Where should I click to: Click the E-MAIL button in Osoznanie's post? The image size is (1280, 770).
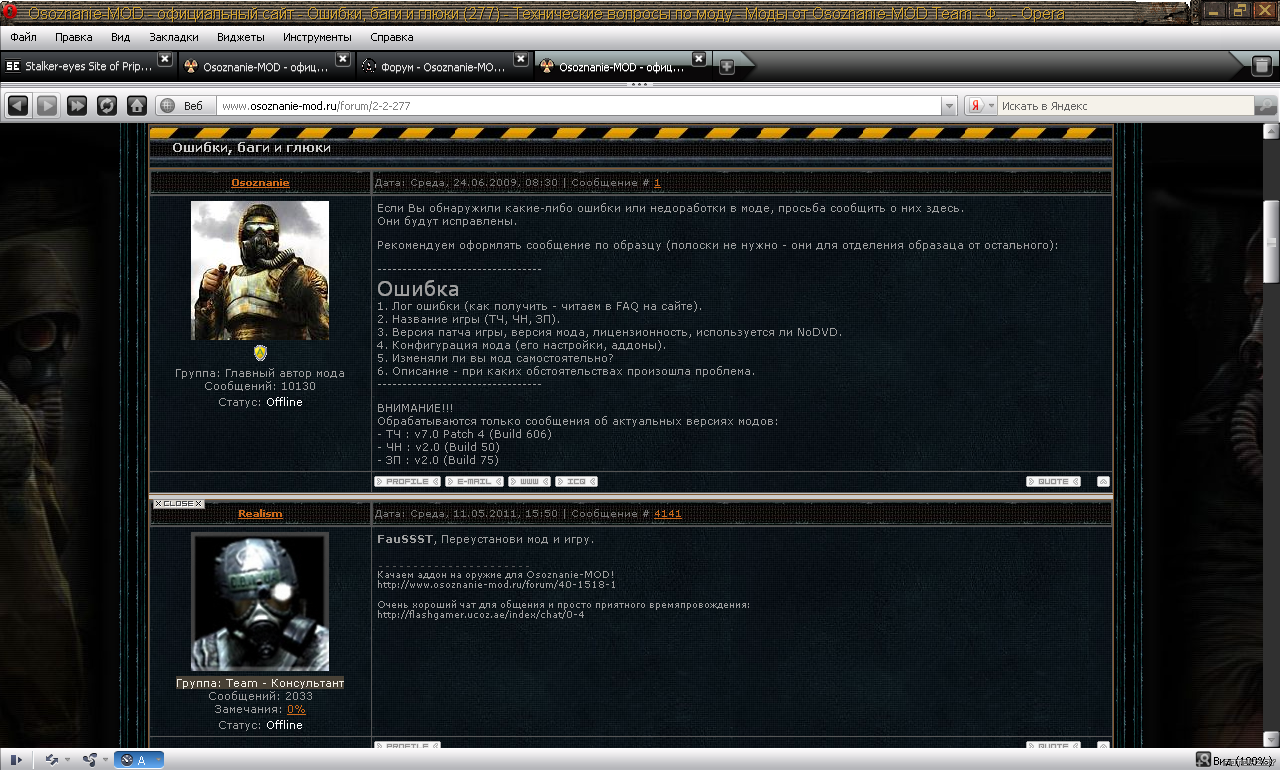pyautogui.click(x=474, y=482)
